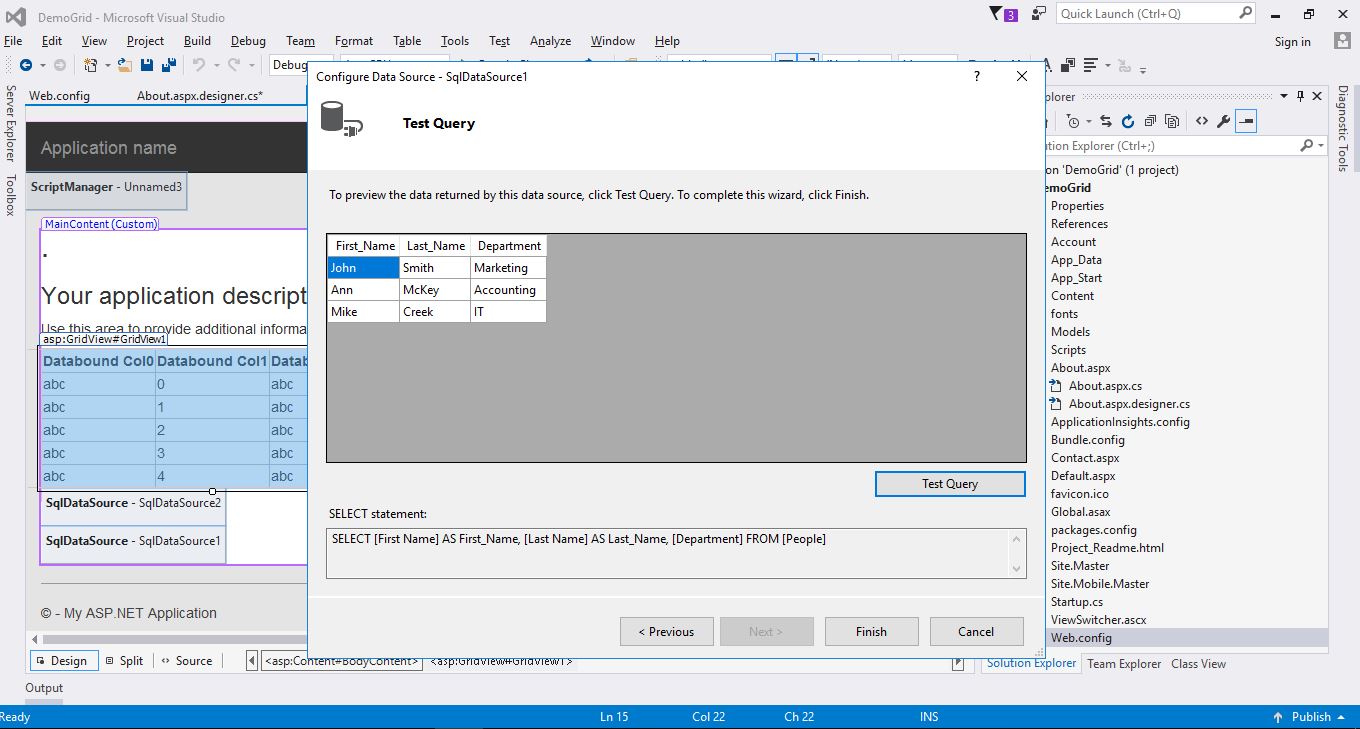This screenshot has height=729, width=1360.
Task: Refresh the Solution Explorer
Action: 1128,121
